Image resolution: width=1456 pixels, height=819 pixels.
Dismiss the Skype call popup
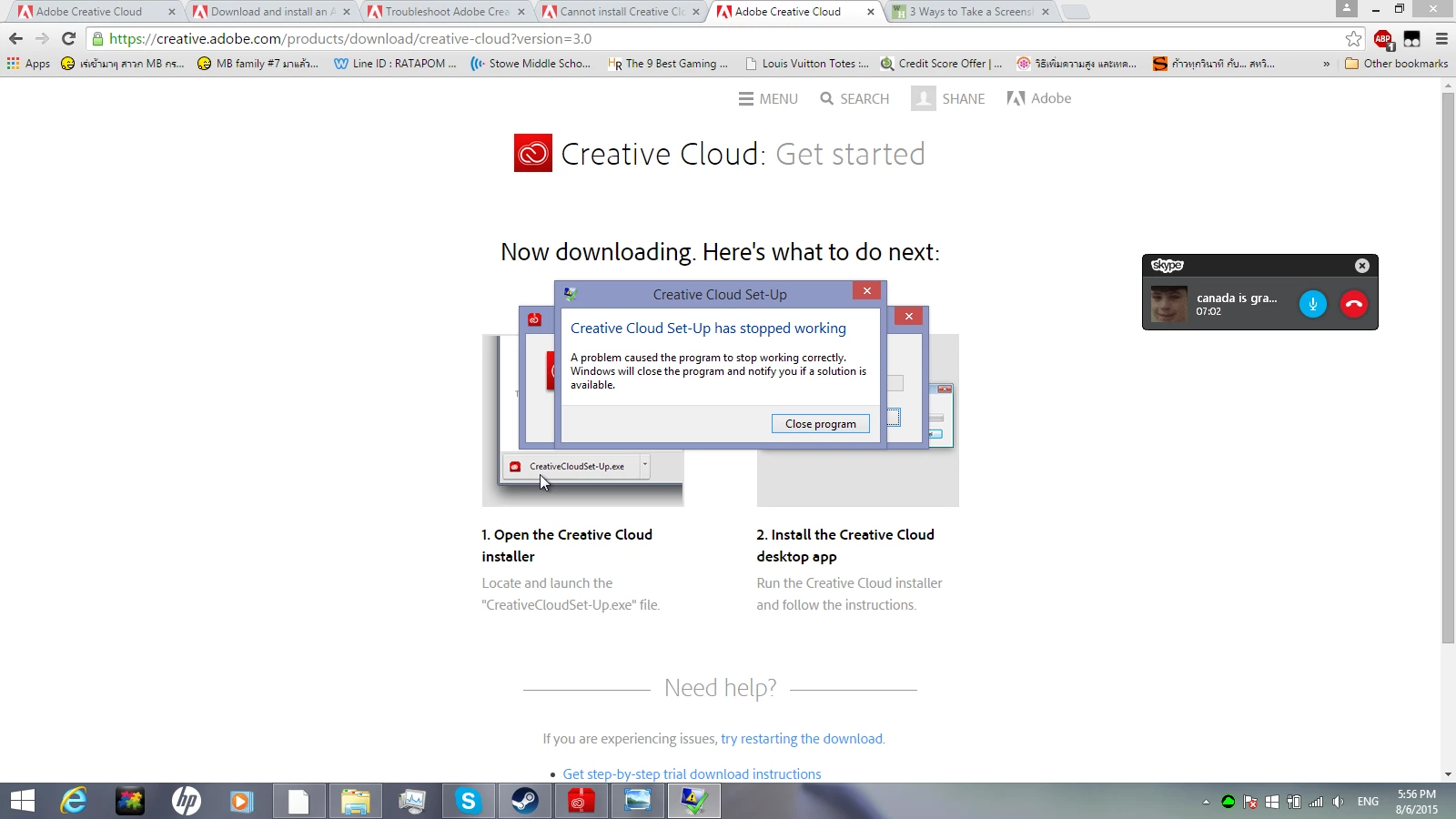coord(1362,266)
